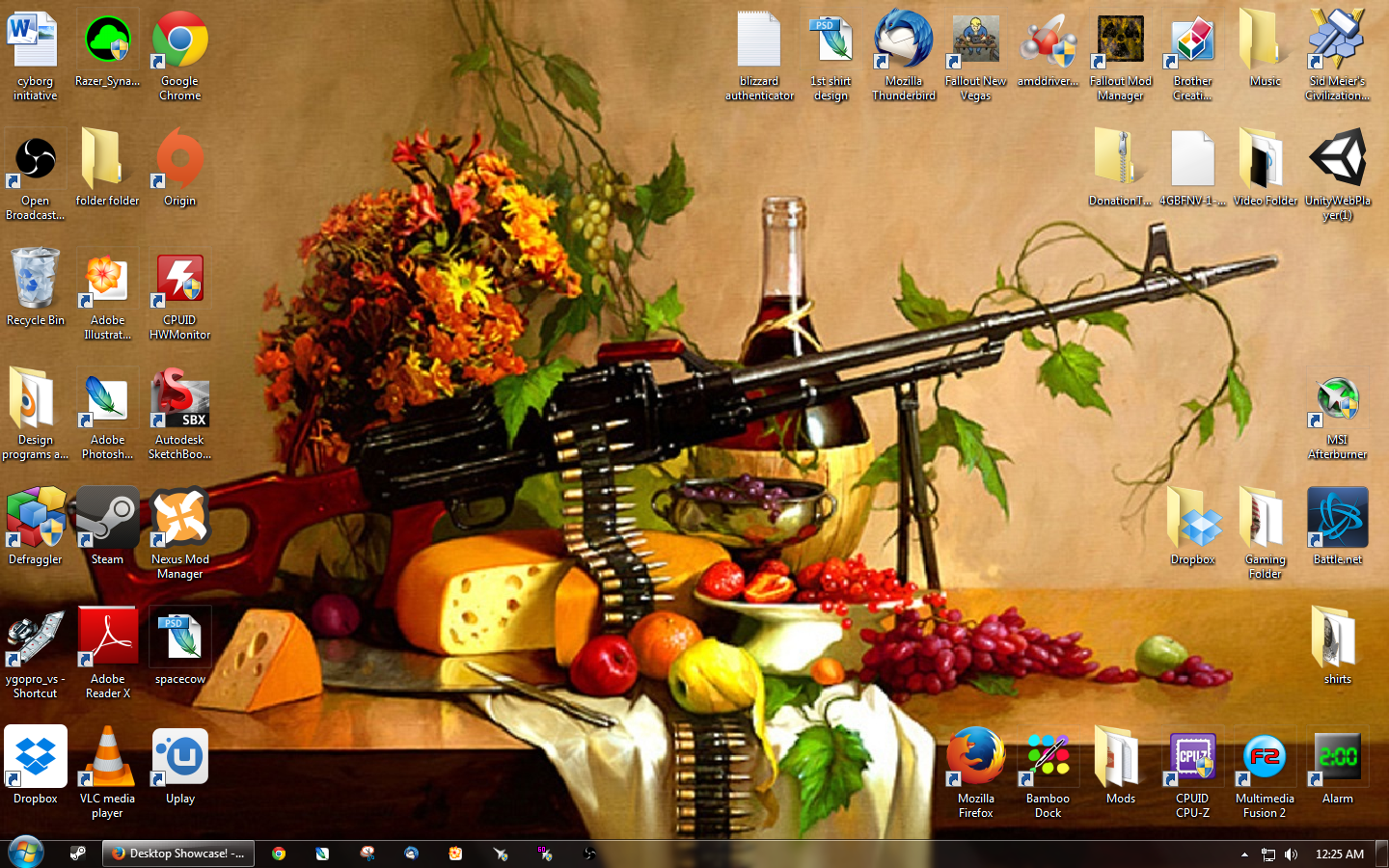1389x868 pixels.
Task: Select the Alarm desktop shortcut
Action: [1338, 767]
